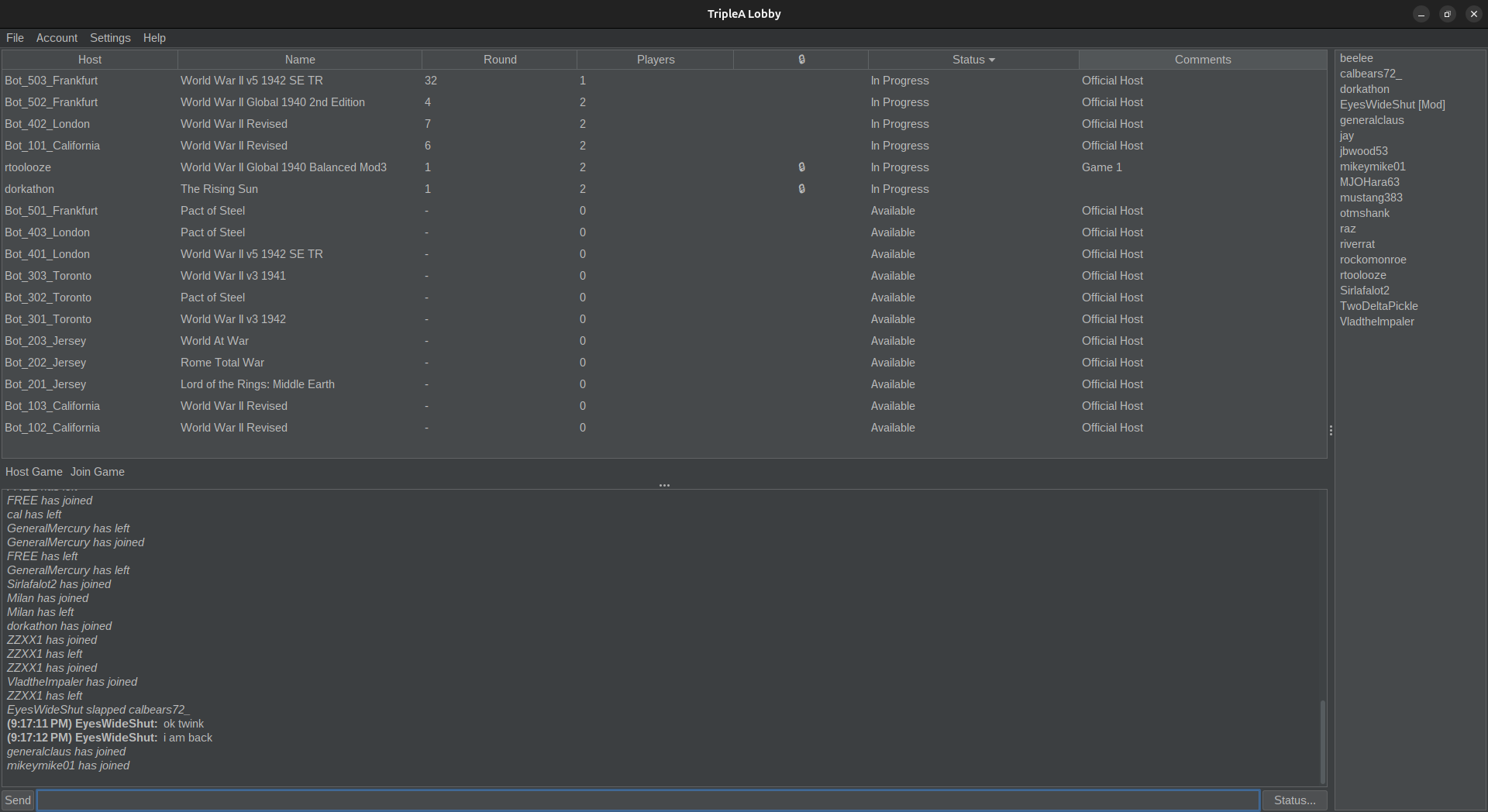
Task: Select The Rising Sun game
Action: (x=219, y=189)
